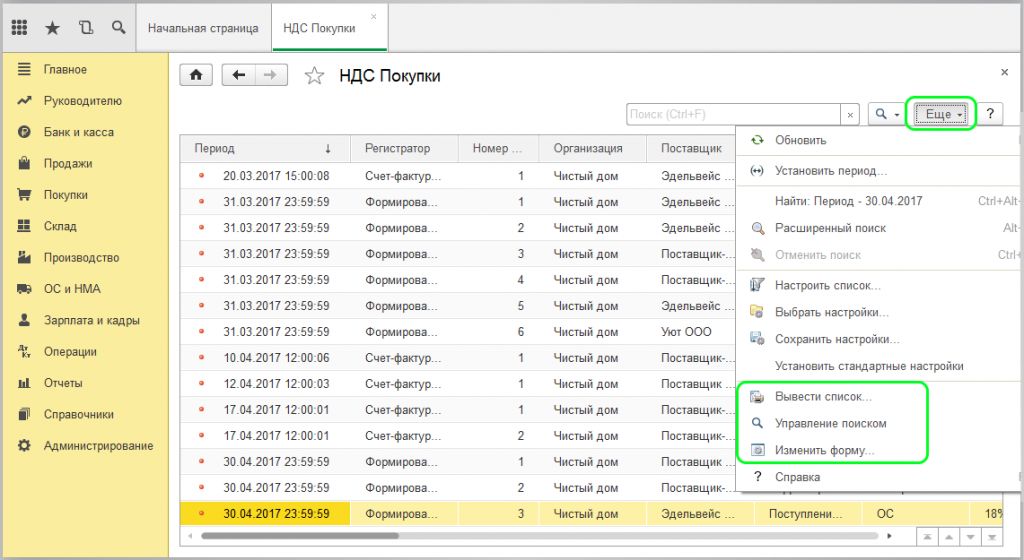Open Банк и касса section

[78, 132]
